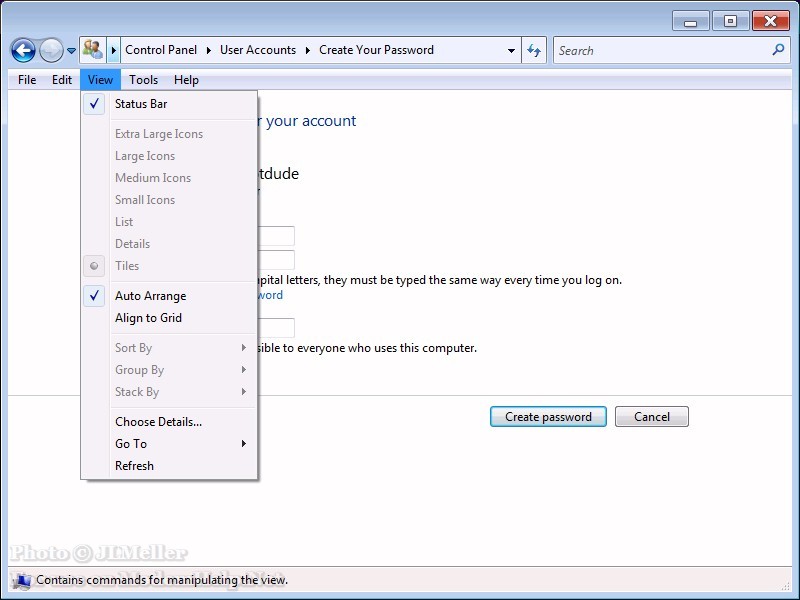Click the Create password button
The width and height of the screenshot is (800, 600).
pyautogui.click(x=548, y=417)
